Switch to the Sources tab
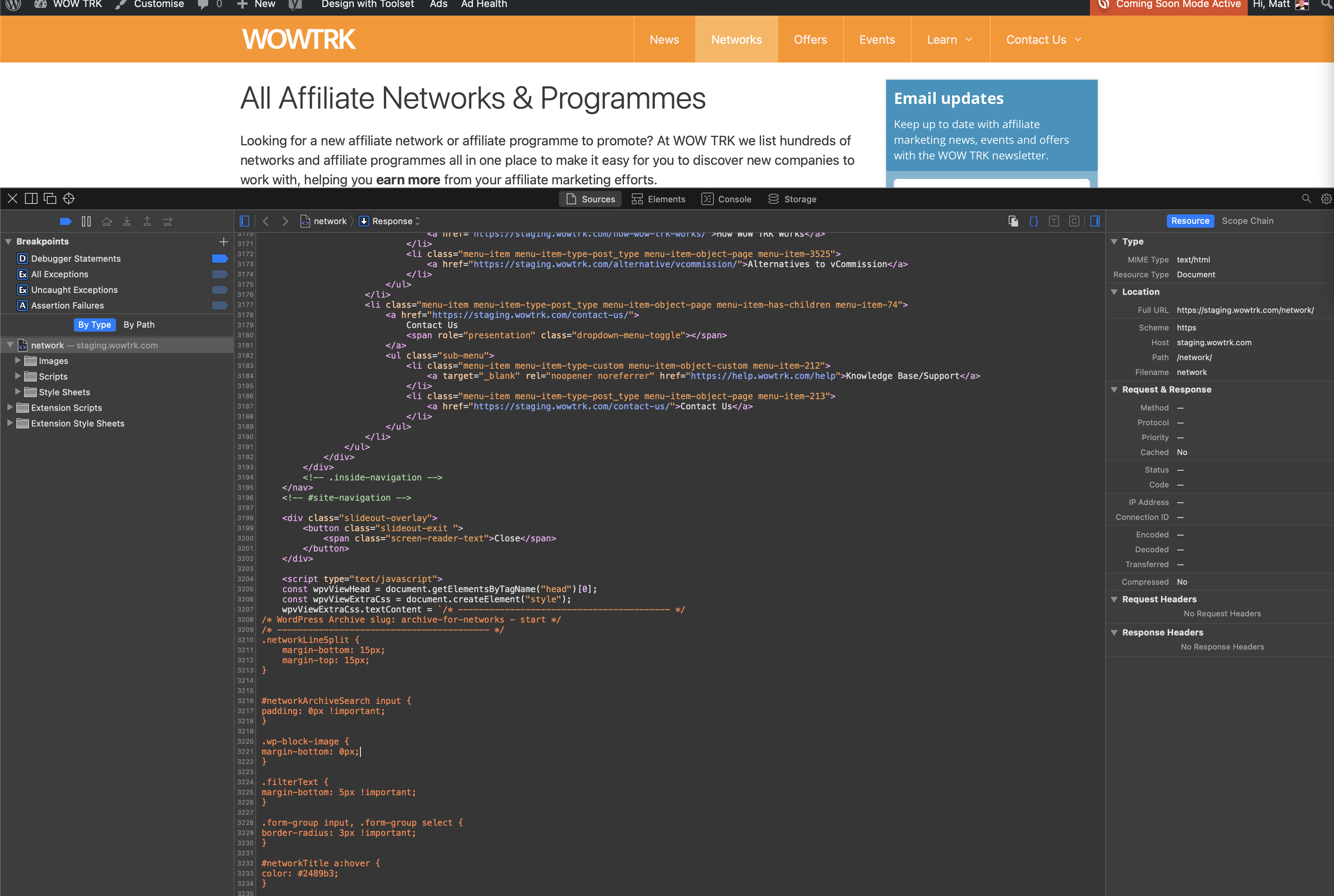The image size is (1334, 896). [590, 199]
